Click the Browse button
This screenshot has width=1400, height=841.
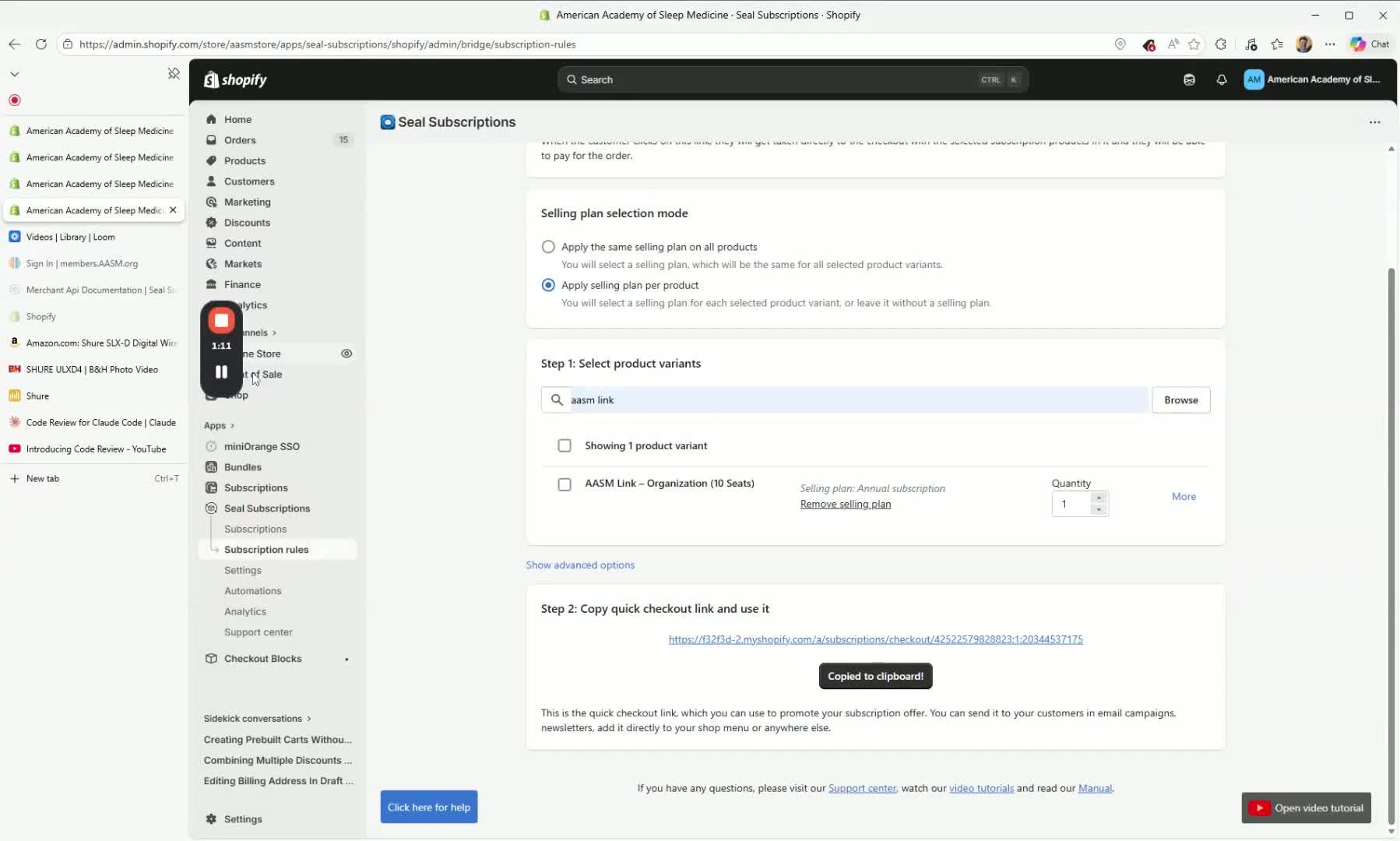pos(1180,400)
